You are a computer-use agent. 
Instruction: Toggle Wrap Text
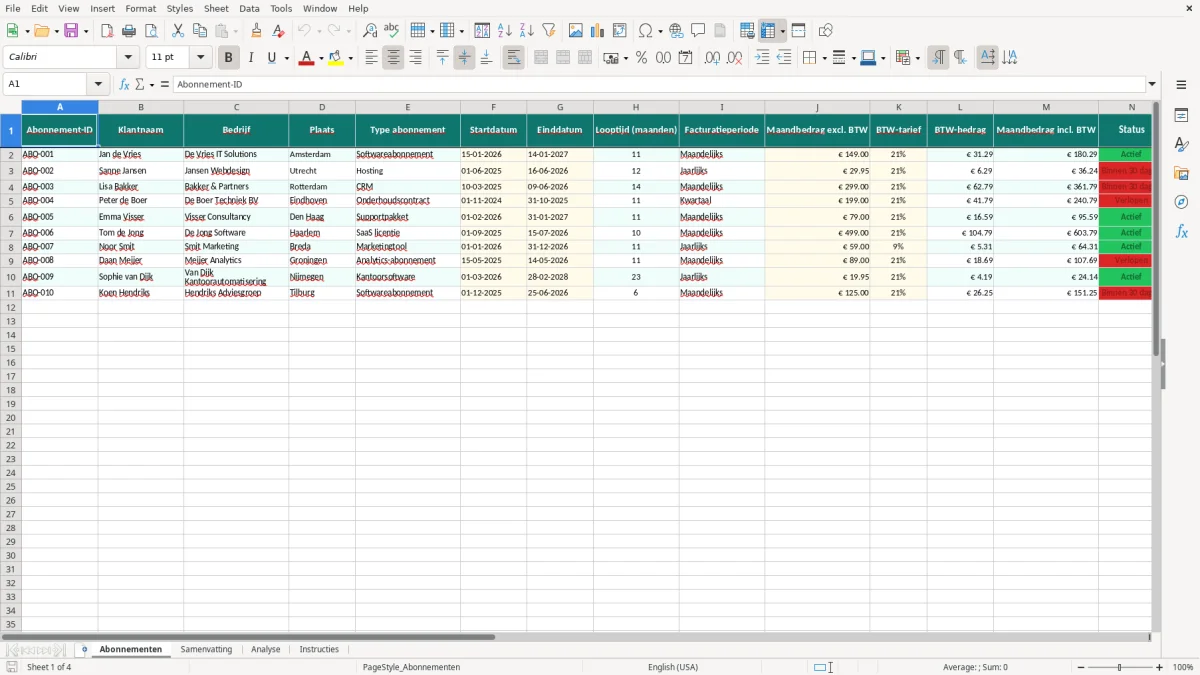tap(514, 58)
